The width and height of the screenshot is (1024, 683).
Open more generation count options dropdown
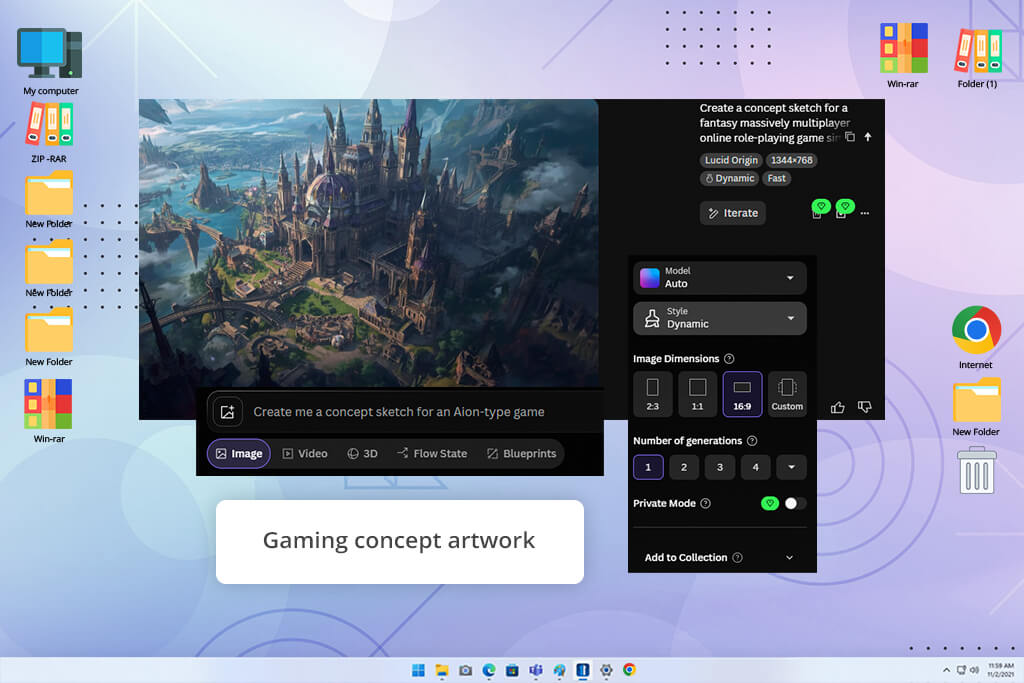click(x=792, y=468)
